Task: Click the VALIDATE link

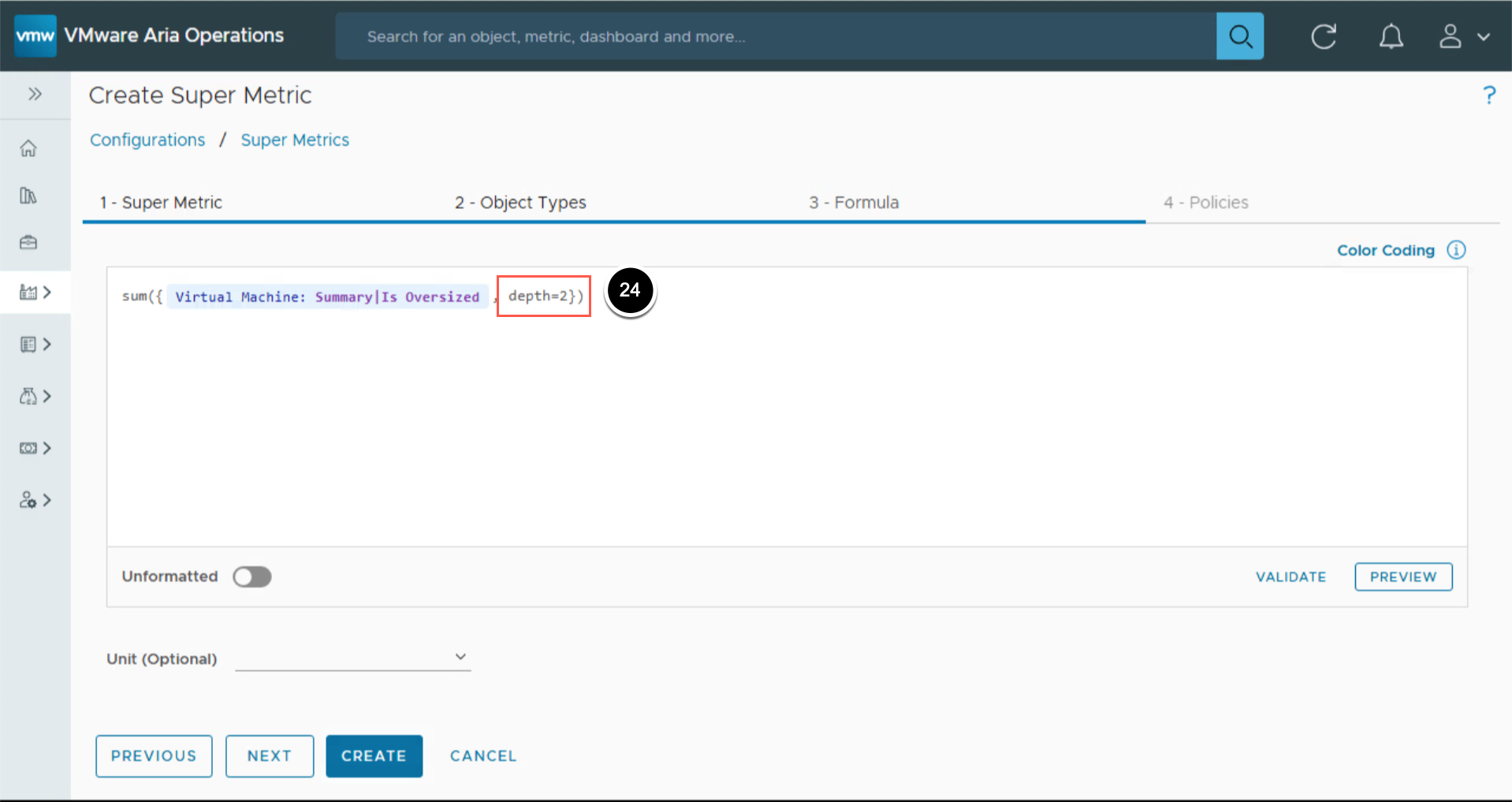Action: click(1290, 577)
